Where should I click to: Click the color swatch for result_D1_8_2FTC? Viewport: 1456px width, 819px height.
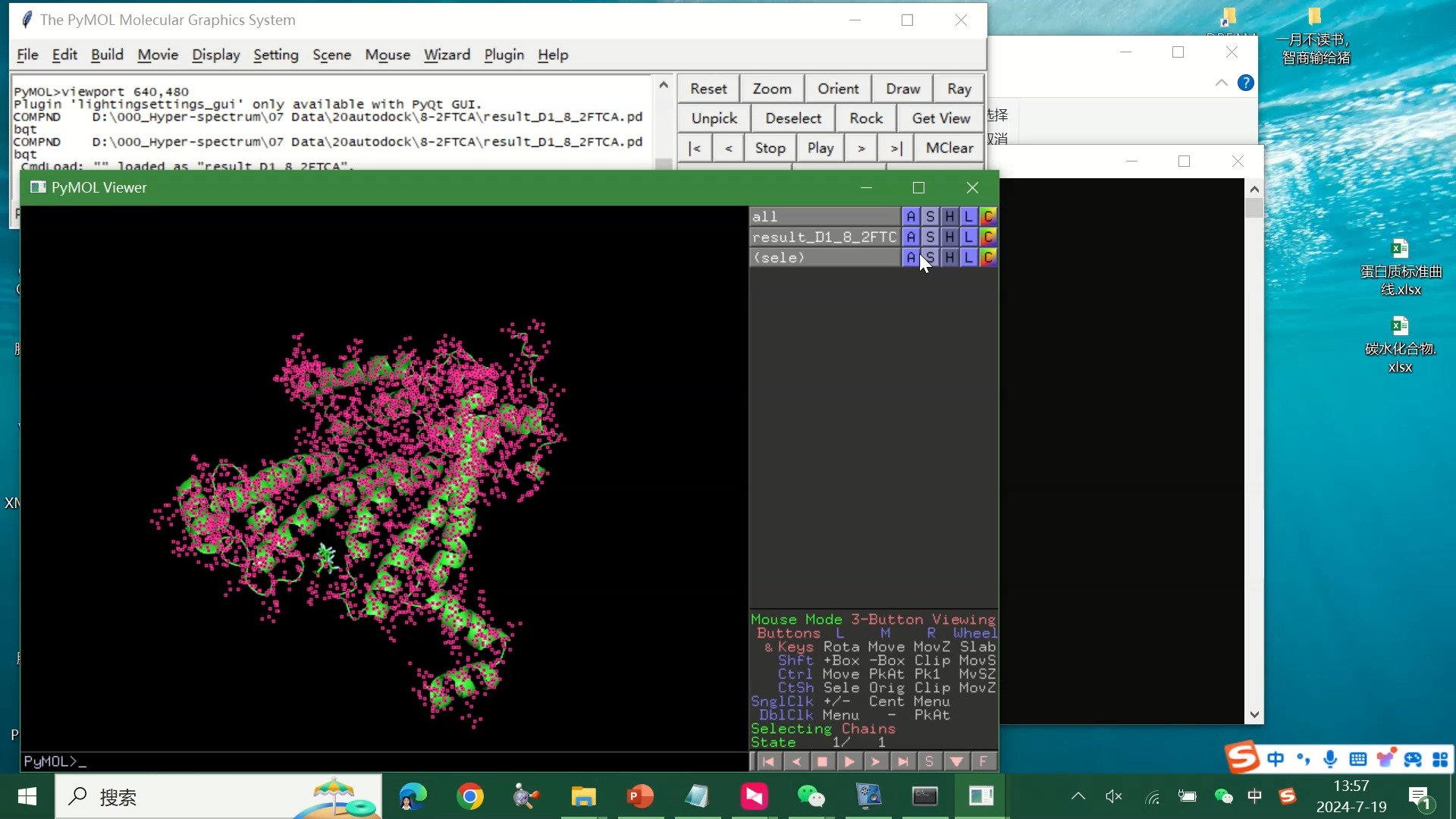(x=989, y=237)
